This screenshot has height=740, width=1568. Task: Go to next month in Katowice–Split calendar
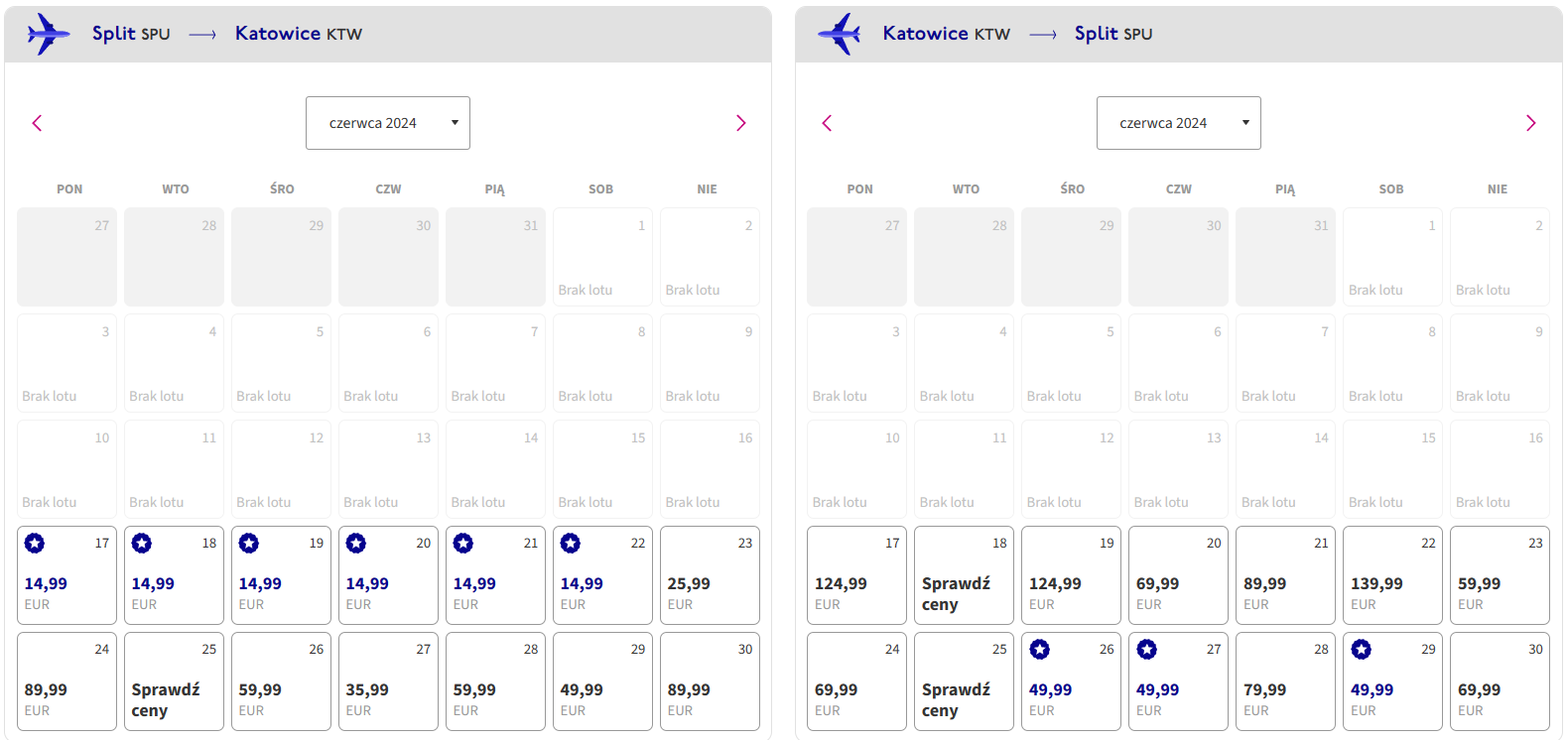click(x=1530, y=123)
